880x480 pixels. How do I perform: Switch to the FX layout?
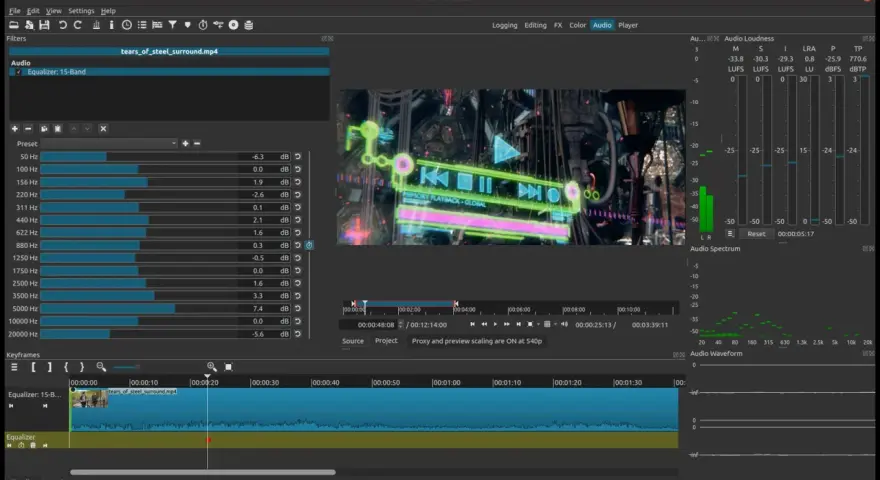(558, 25)
